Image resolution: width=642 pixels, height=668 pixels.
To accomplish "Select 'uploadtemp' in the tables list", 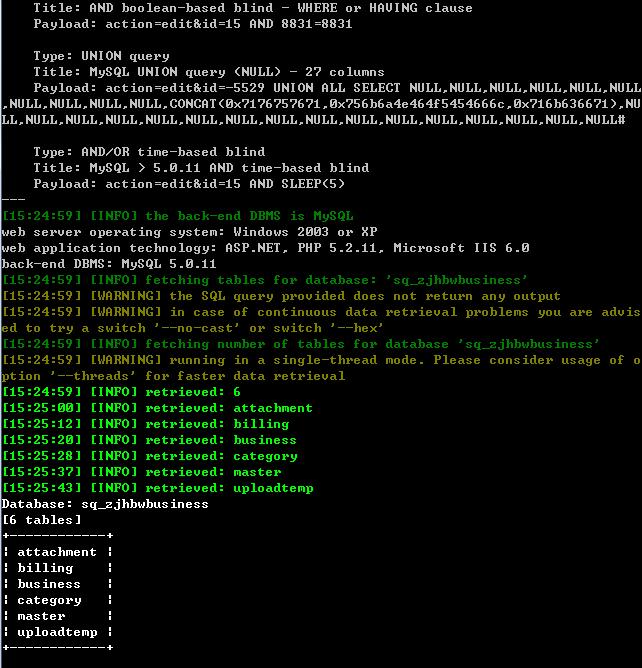I will tap(58, 632).
